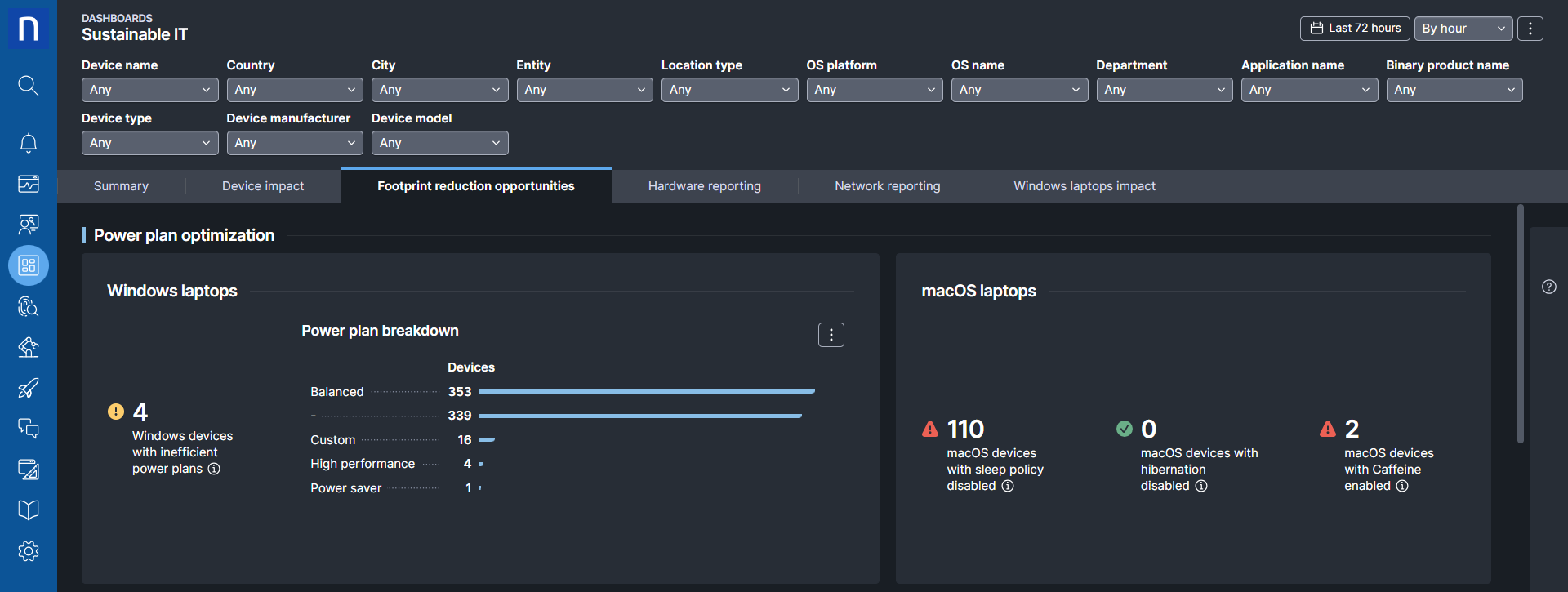Click the Balanced power plan bar

647,392
